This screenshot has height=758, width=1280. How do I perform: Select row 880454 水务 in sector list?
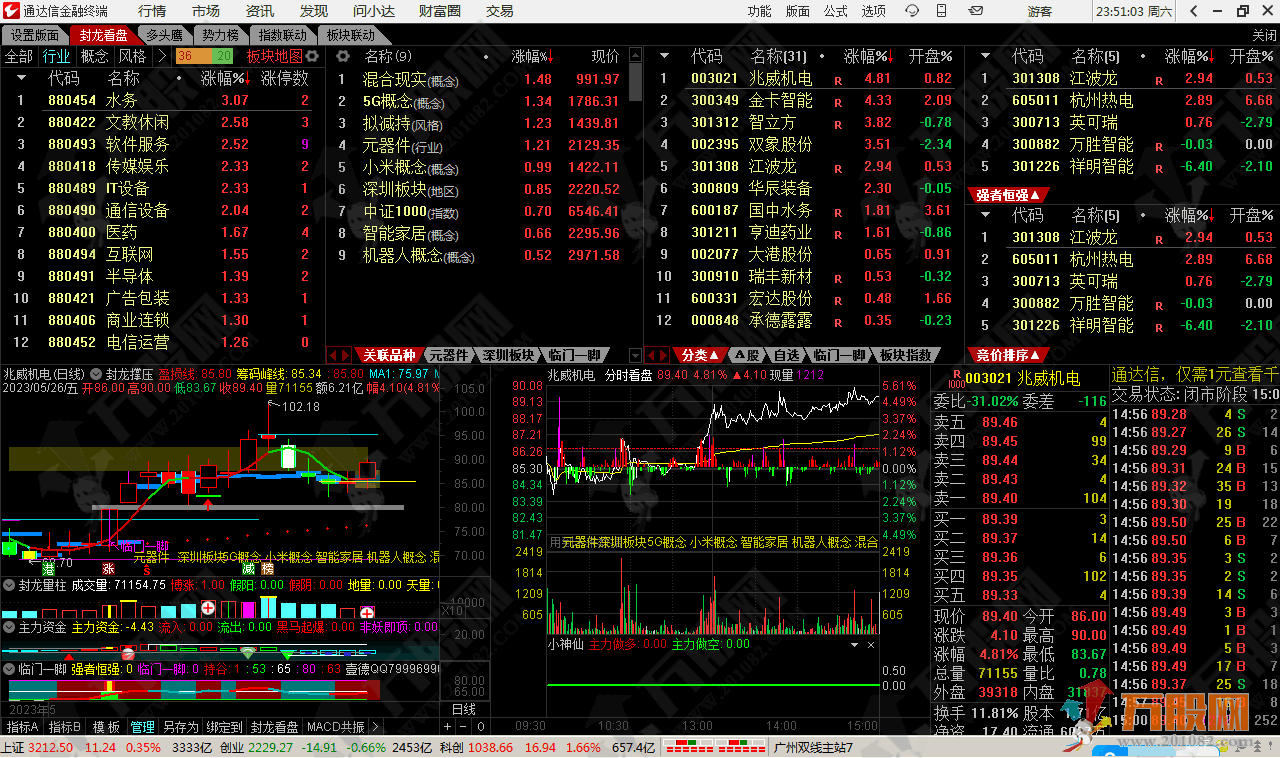click(163, 100)
